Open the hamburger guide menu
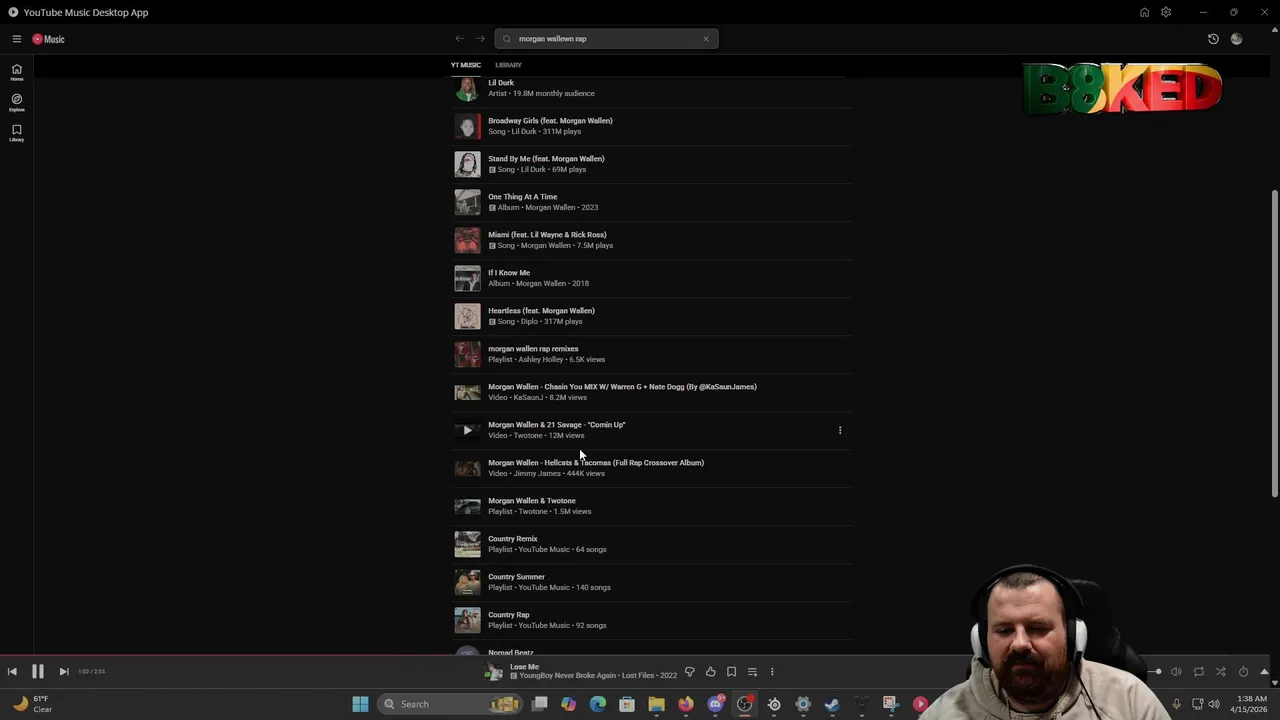Image resolution: width=1280 pixels, height=720 pixels. (16, 39)
